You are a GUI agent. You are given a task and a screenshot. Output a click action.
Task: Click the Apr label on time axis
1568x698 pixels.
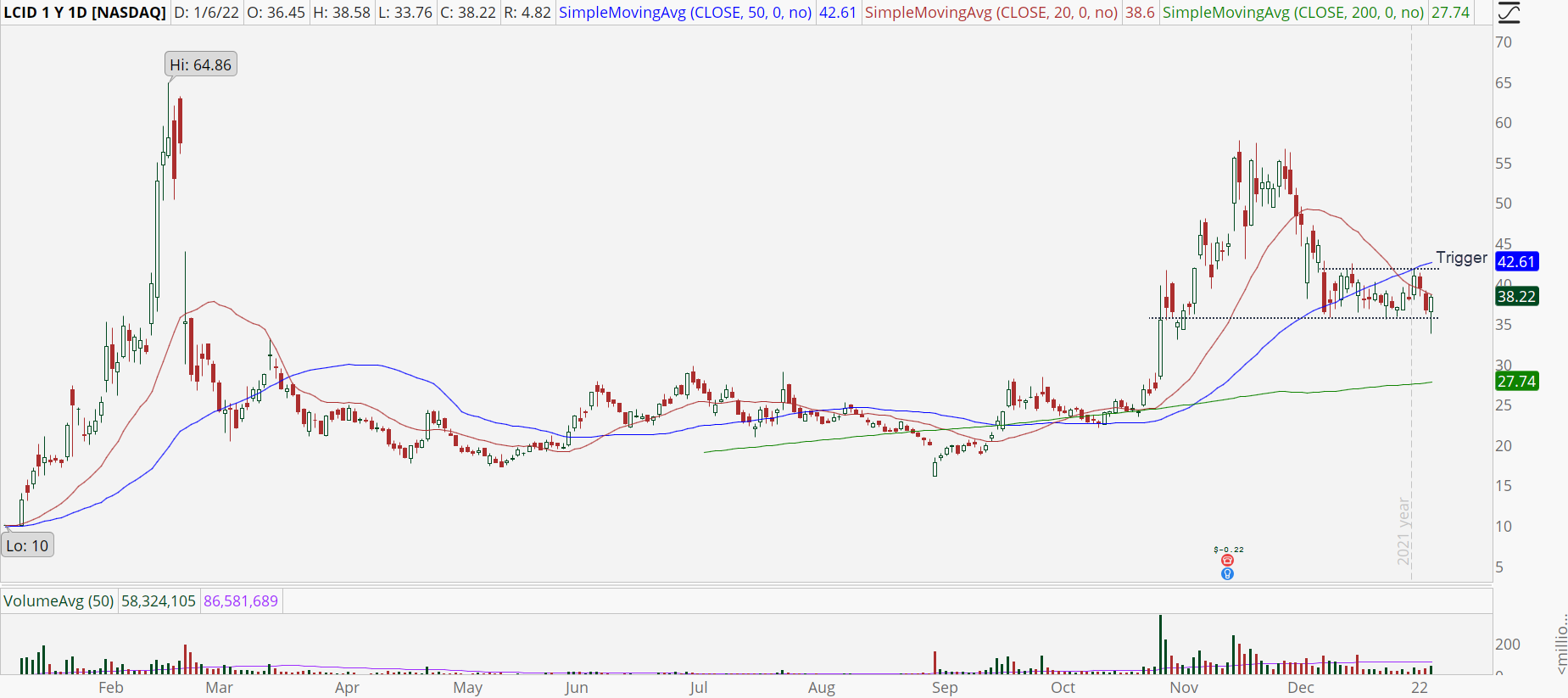click(x=347, y=688)
